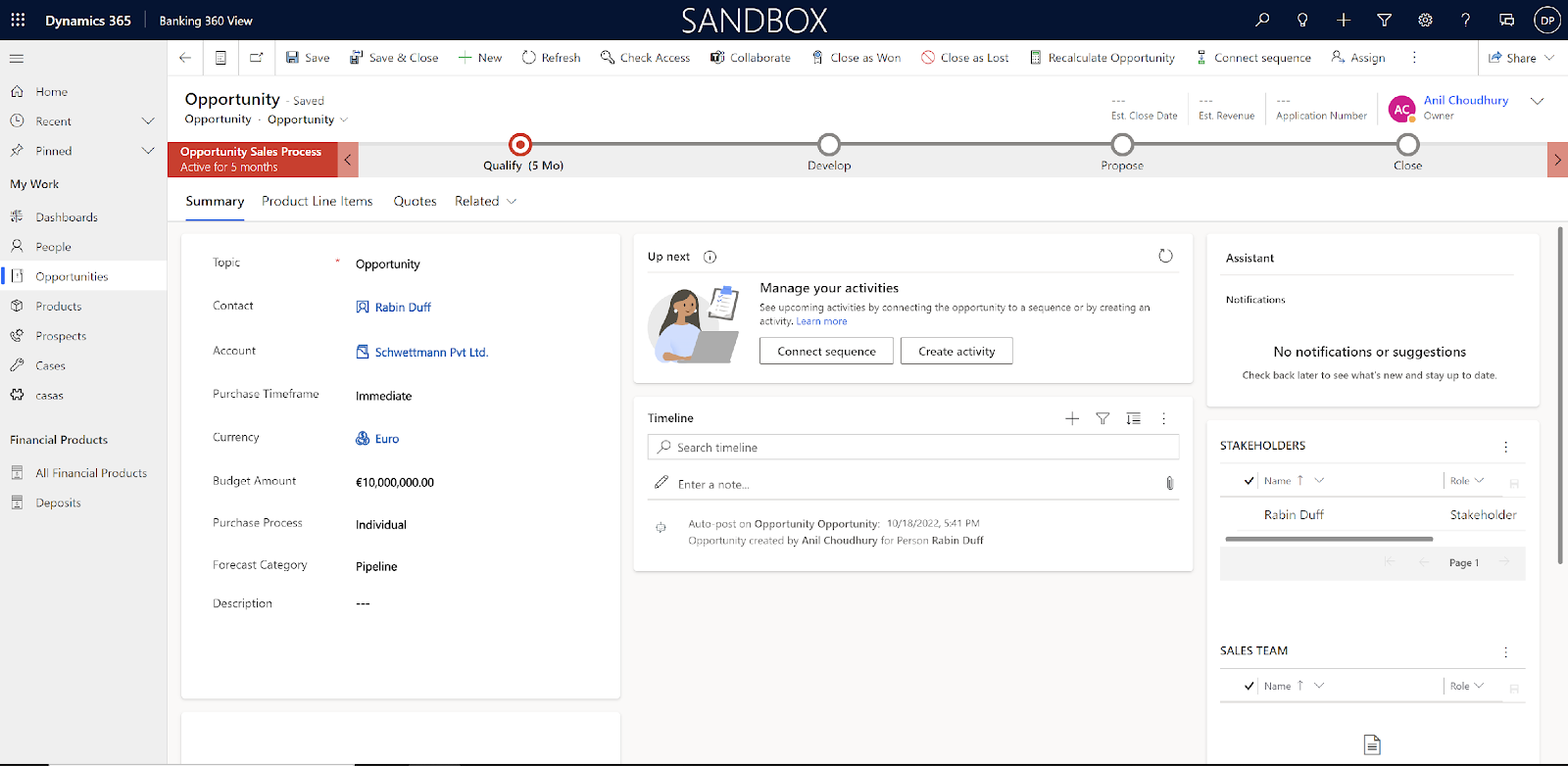This screenshot has height=766, width=1568.
Task: Switch to the Summary tab
Action: pos(215,201)
